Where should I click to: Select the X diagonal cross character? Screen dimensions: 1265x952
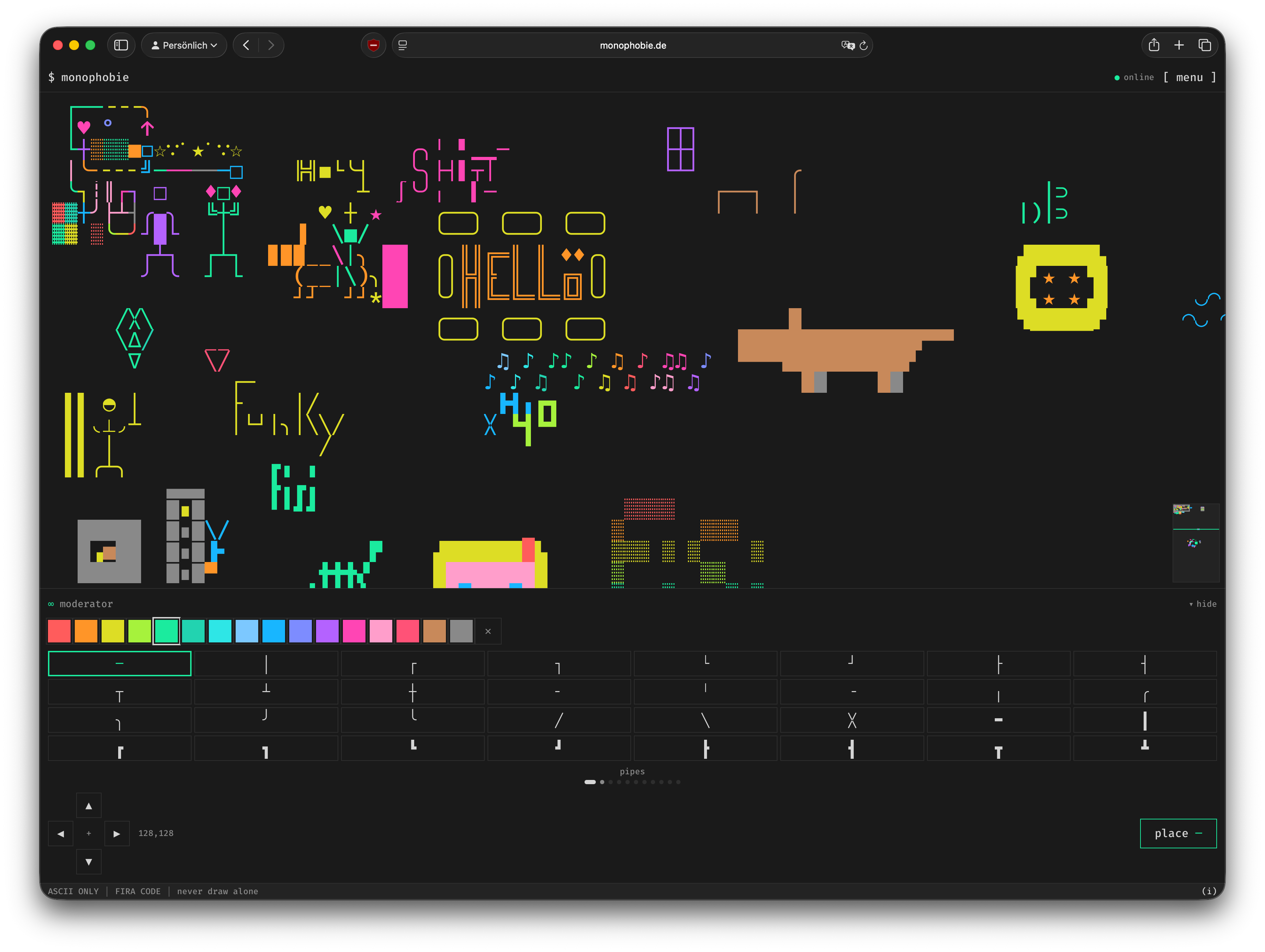(852, 720)
